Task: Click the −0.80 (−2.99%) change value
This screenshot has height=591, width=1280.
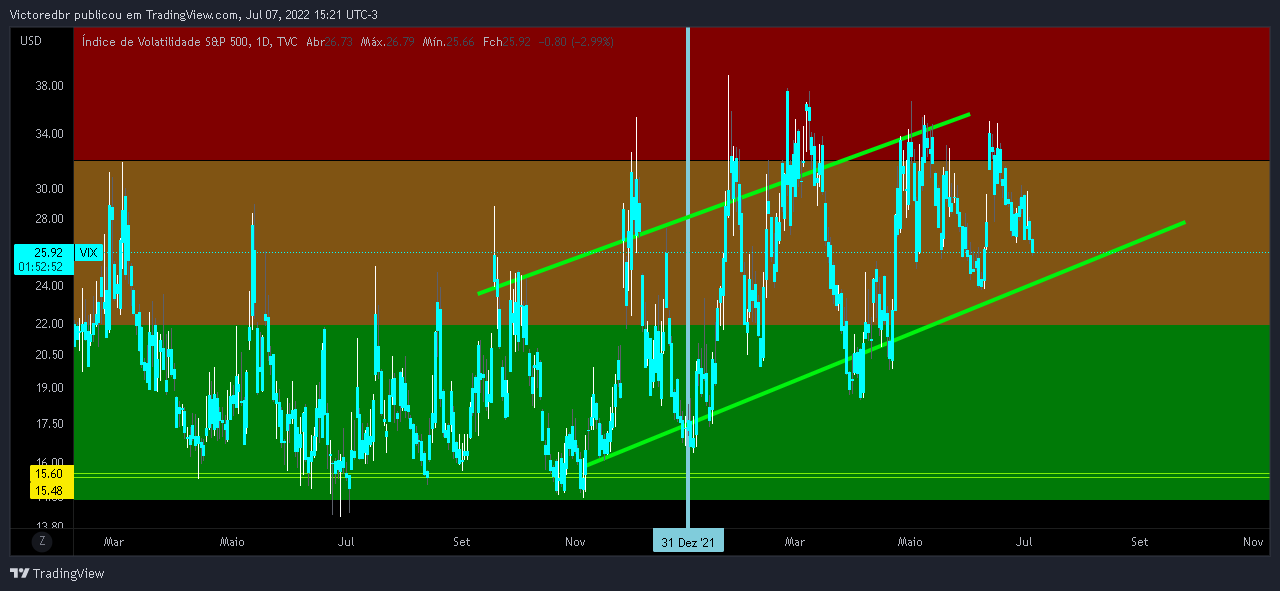Action: (575, 41)
